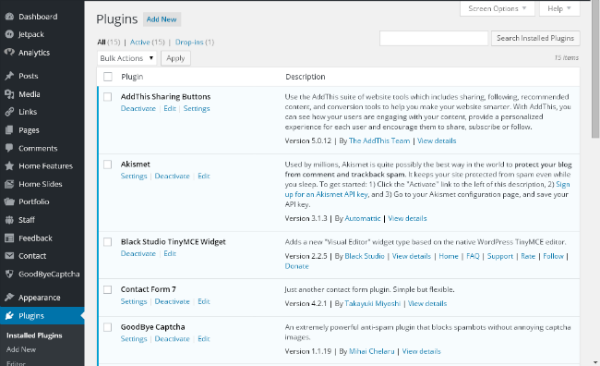Click the Analytics icon in sidebar
Viewport: 600px width, 366px height.
(9, 52)
